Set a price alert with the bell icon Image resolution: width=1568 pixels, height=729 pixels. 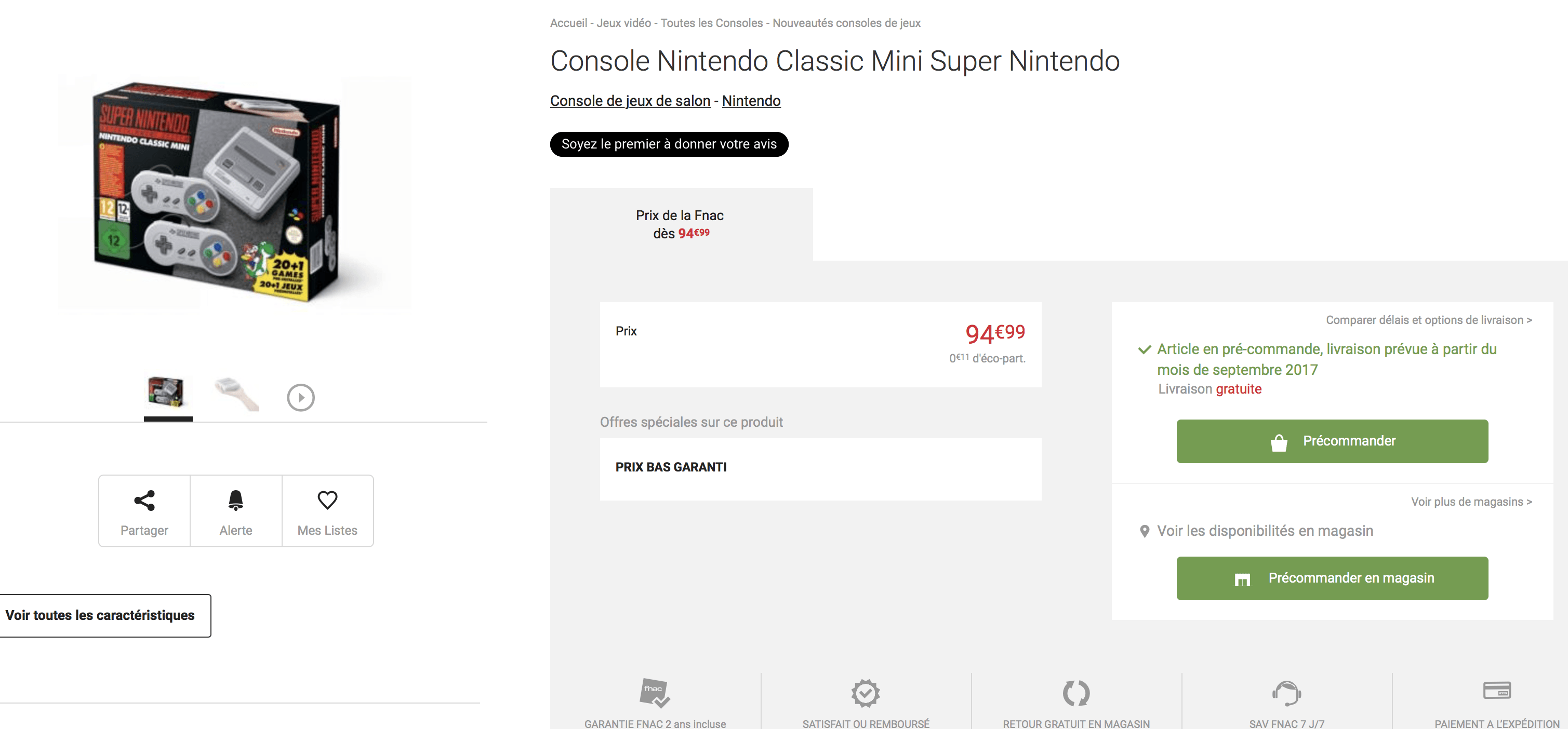tap(235, 500)
